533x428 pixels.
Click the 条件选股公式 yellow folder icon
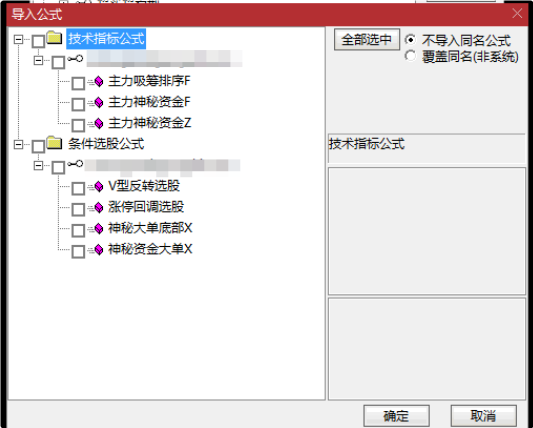point(54,143)
